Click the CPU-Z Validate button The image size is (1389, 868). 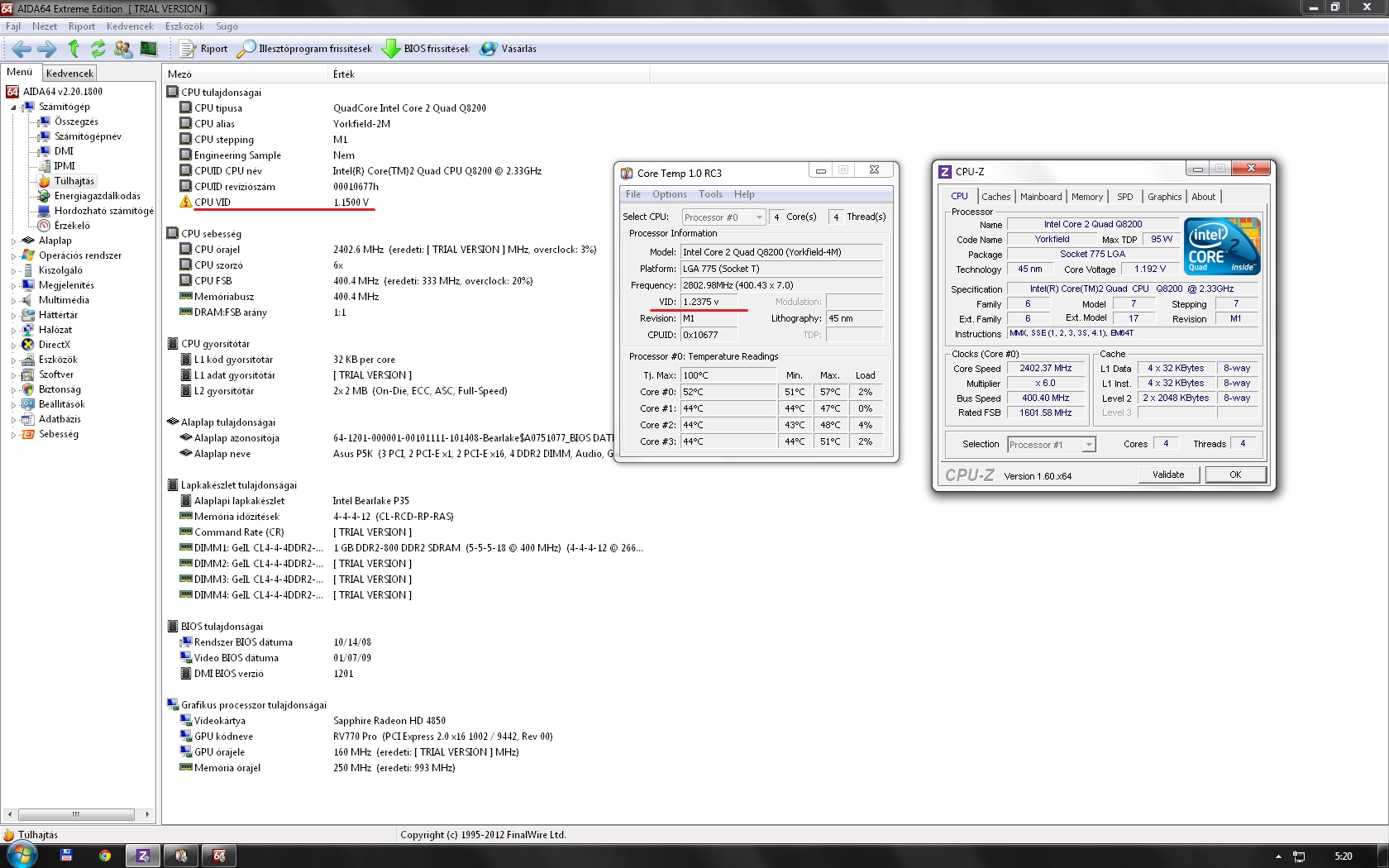pos(1168,475)
